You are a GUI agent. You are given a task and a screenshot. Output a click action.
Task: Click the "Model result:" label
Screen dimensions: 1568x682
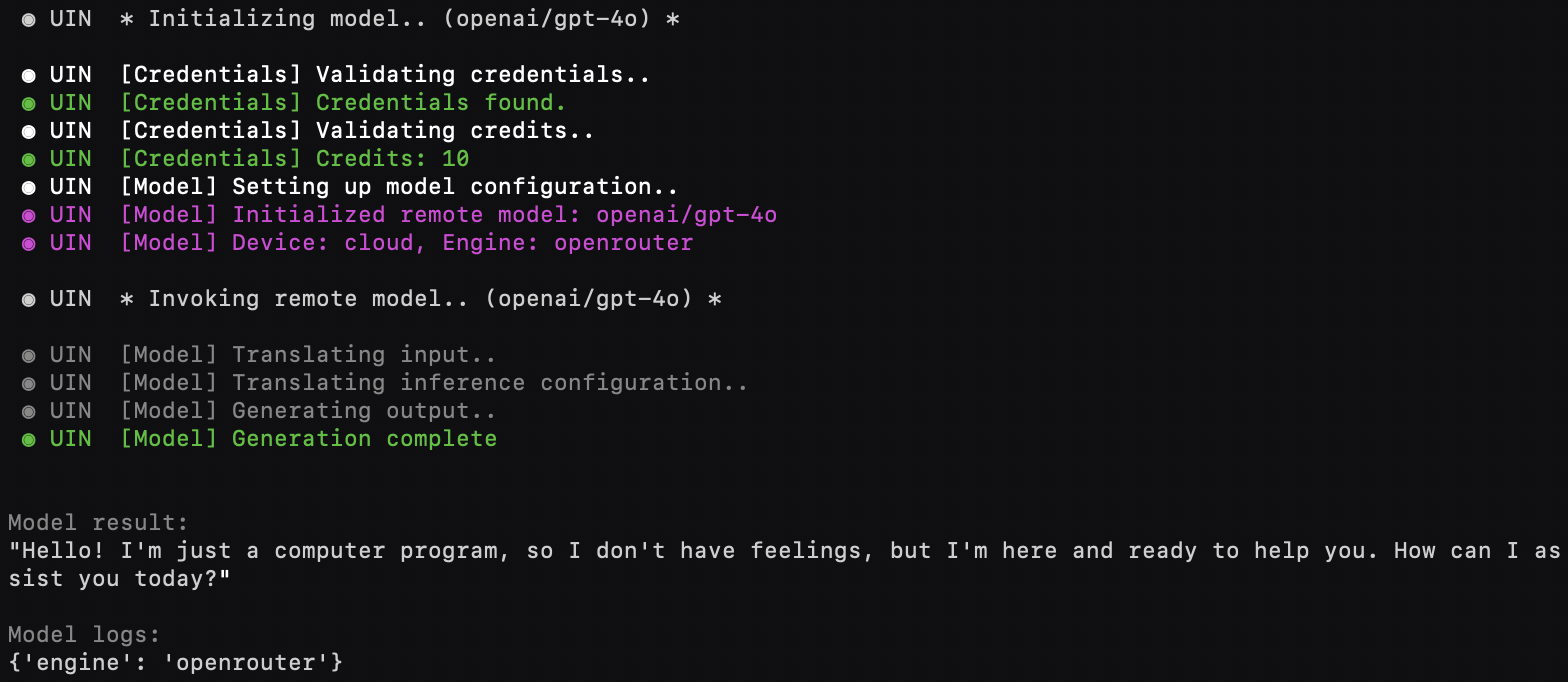click(x=98, y=523)
